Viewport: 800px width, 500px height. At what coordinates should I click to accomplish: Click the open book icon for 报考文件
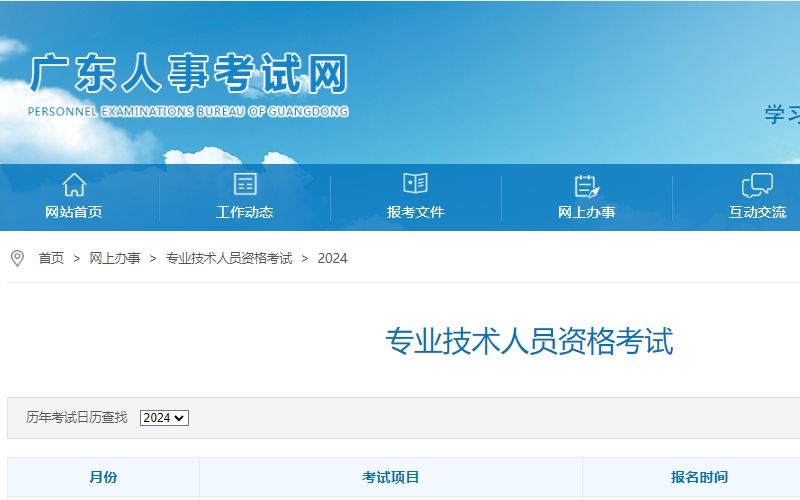(x=415, y=183)
